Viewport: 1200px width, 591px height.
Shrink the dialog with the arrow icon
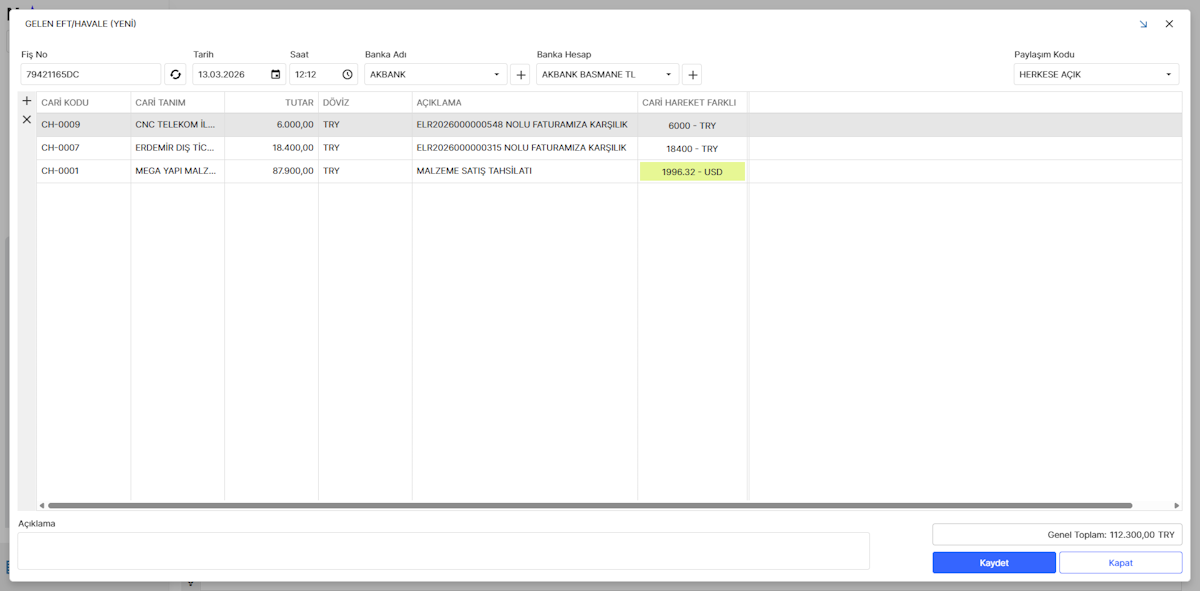point(1143,24)
